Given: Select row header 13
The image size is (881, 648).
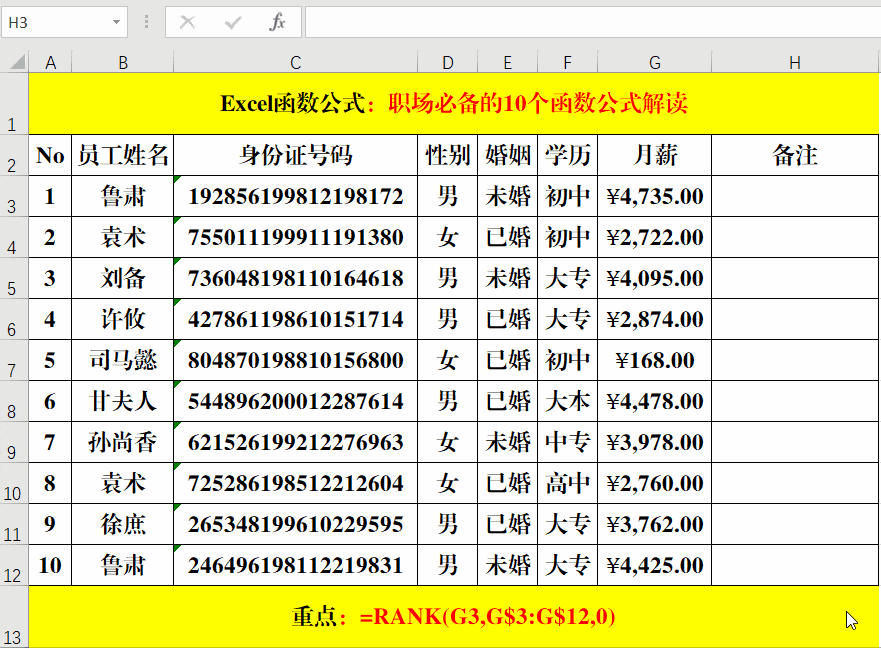Looking at the screenshot, I should pos(14,620).
